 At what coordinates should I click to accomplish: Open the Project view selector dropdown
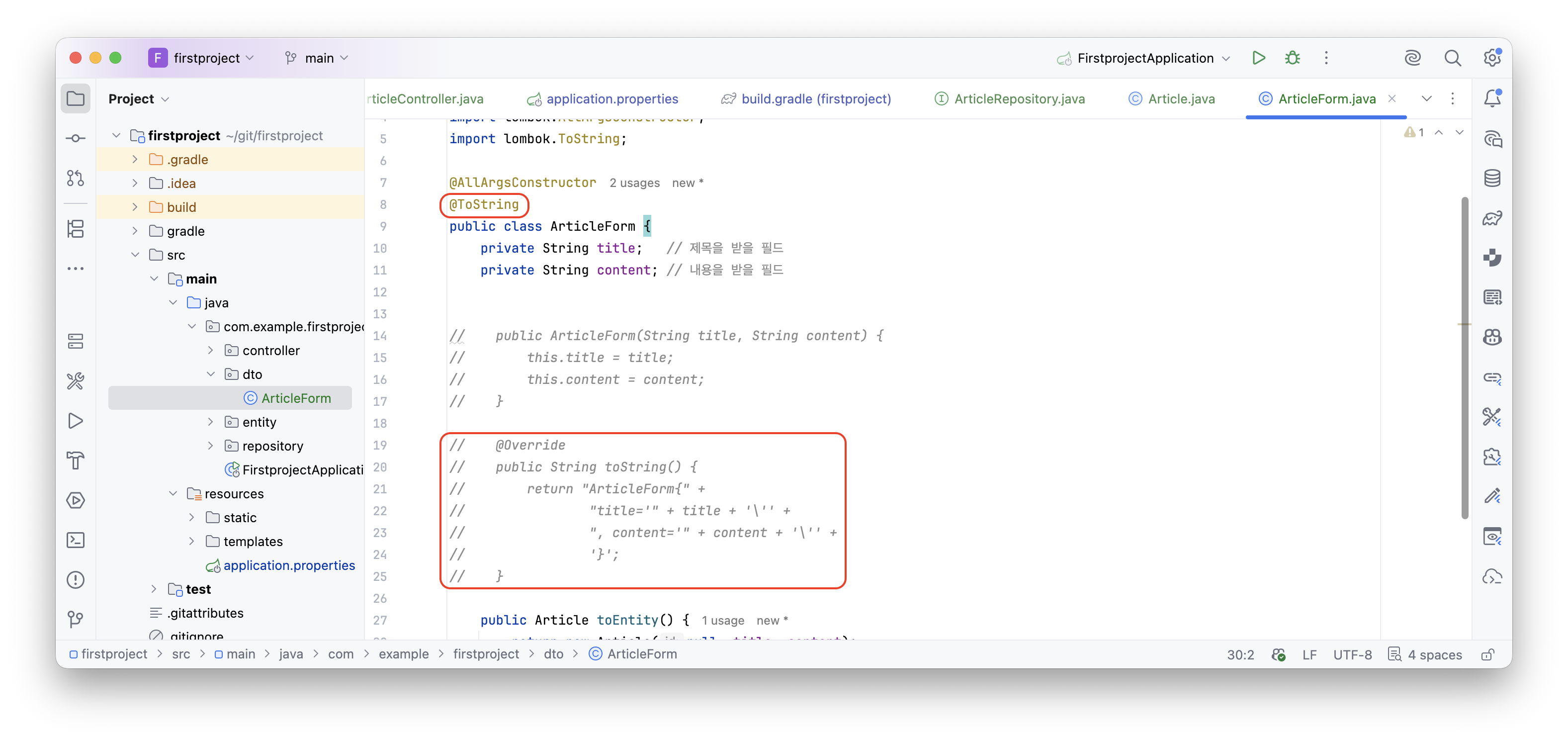(139, 98)
